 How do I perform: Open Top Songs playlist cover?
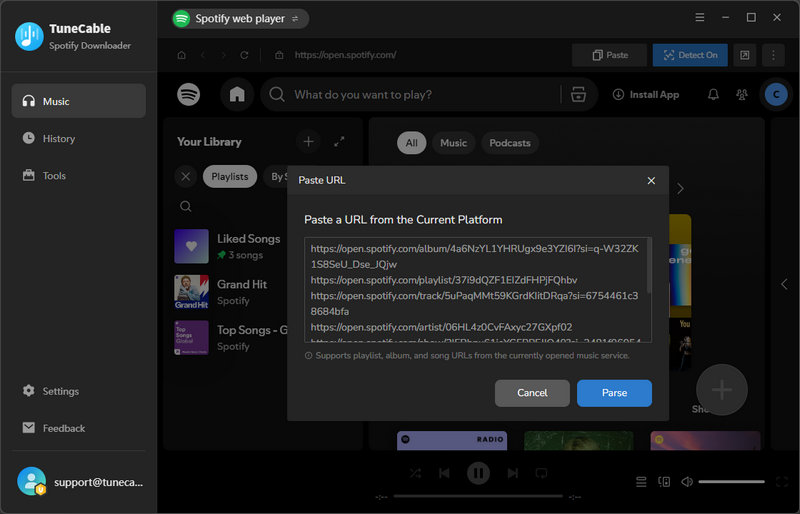[x=191, y=337]
